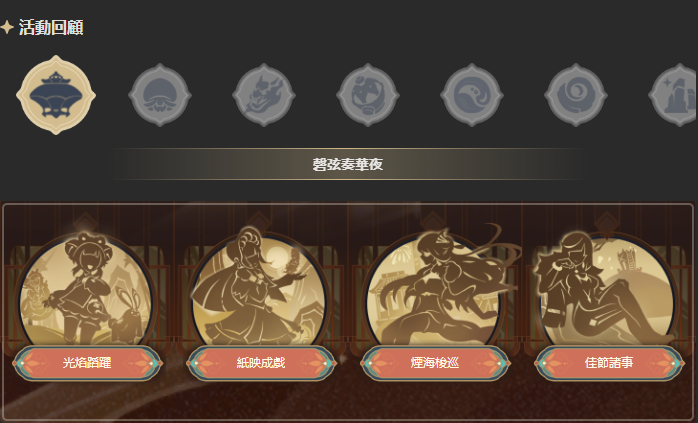The image size is (698, 423).
Task: Select the gray mushroom event icon
Action: click(160, 95)
